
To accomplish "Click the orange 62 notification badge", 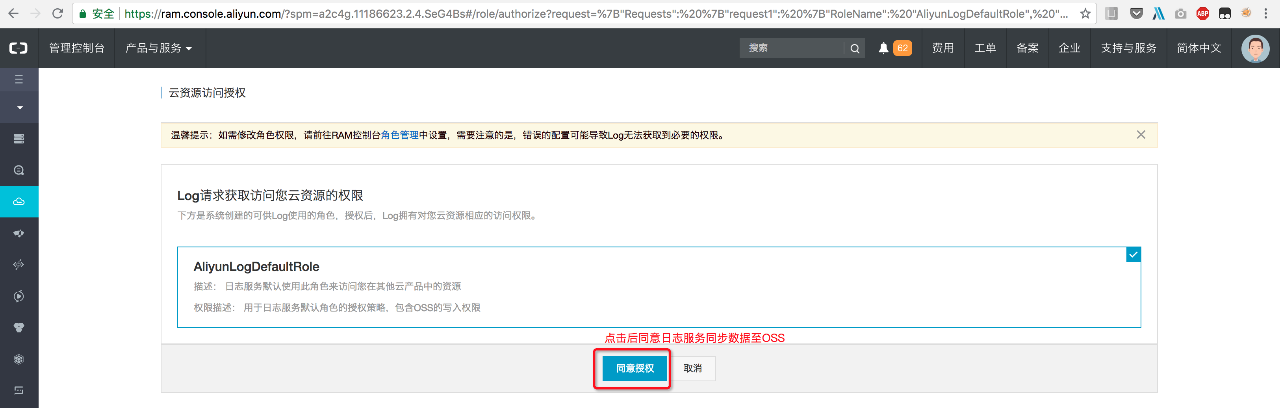I will click(x=902, y=48).
